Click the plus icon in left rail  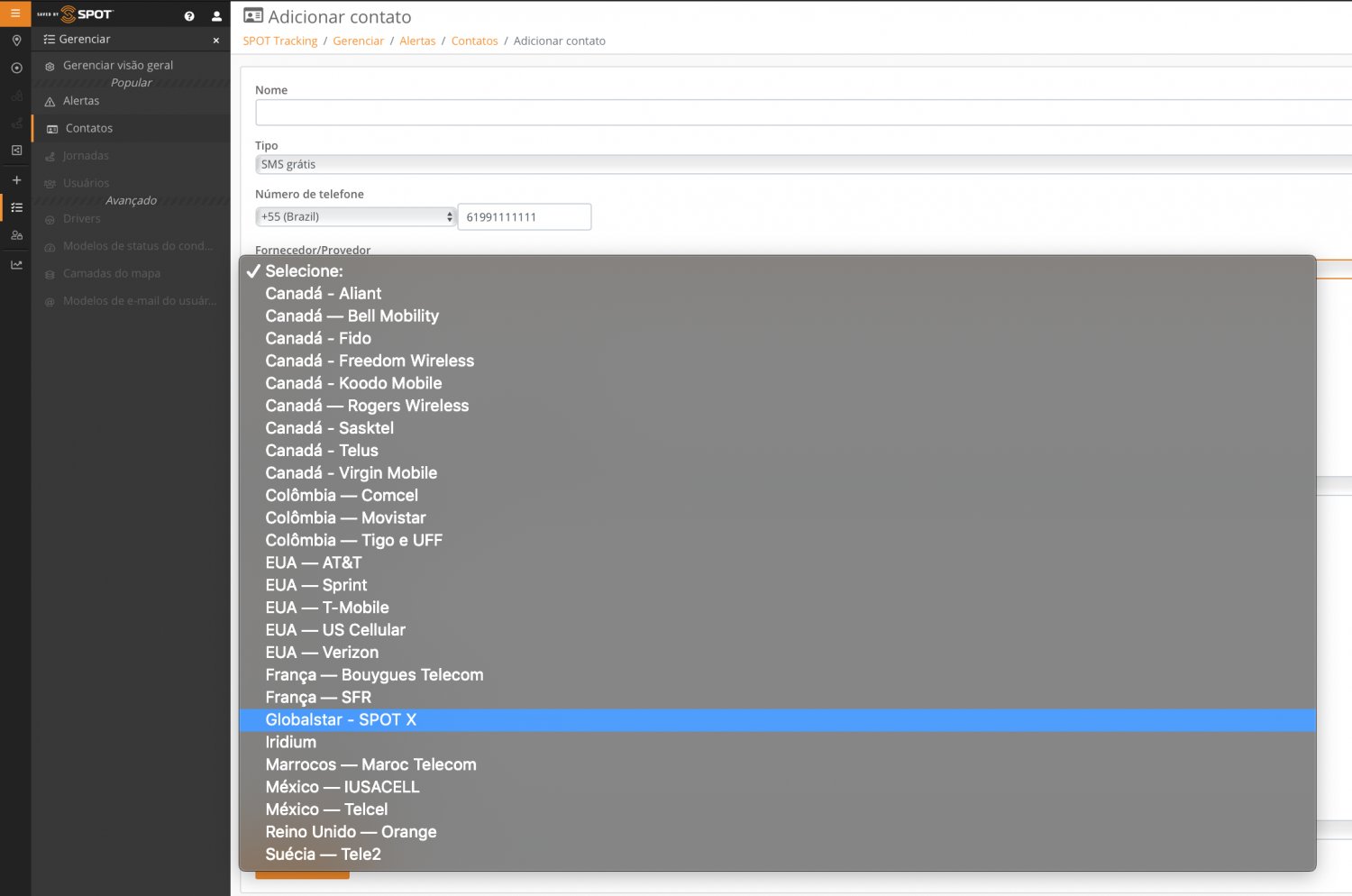click(x=16, y=180)
